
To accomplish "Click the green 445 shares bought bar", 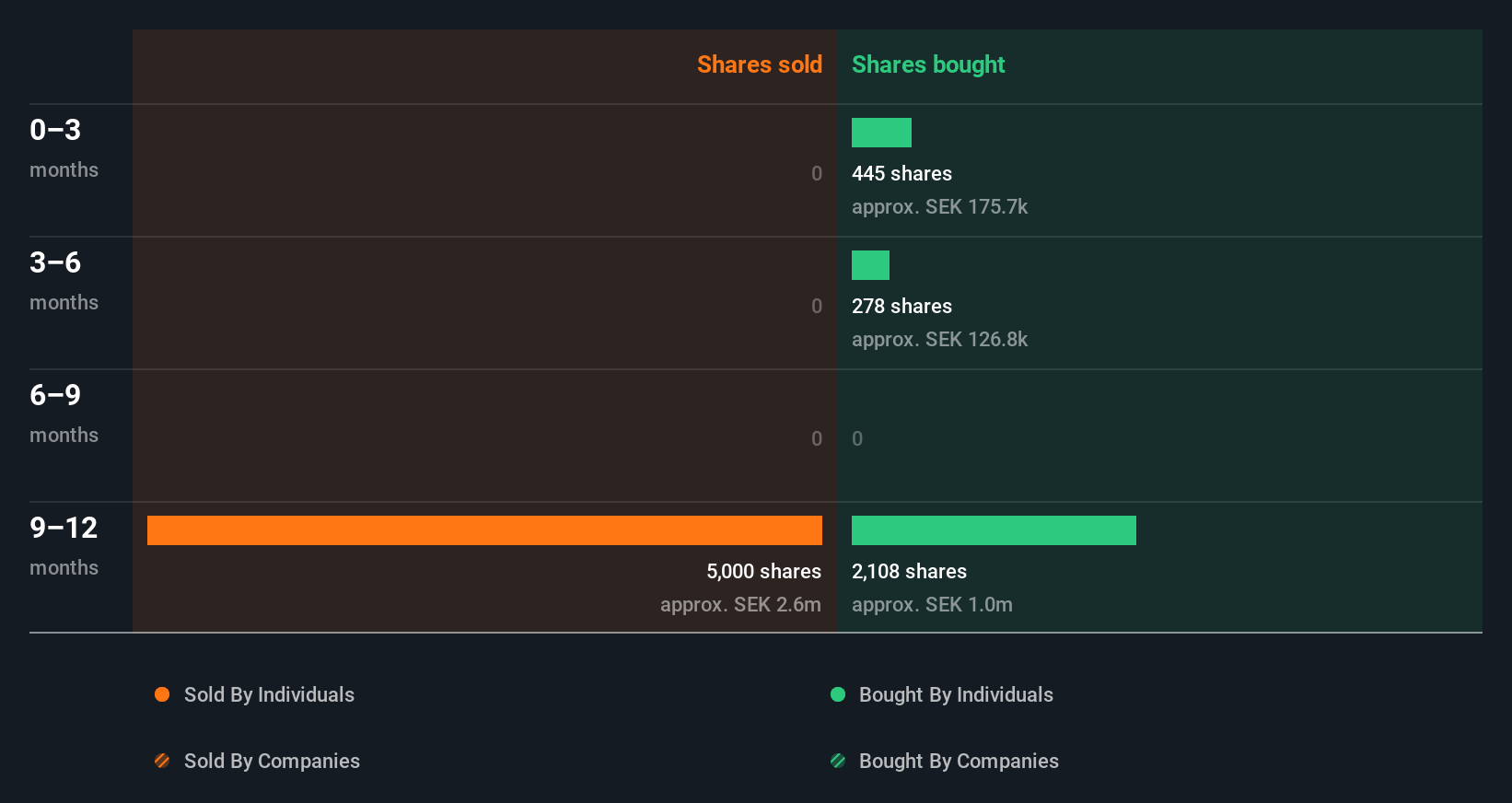I will click(x=881, y=133).
